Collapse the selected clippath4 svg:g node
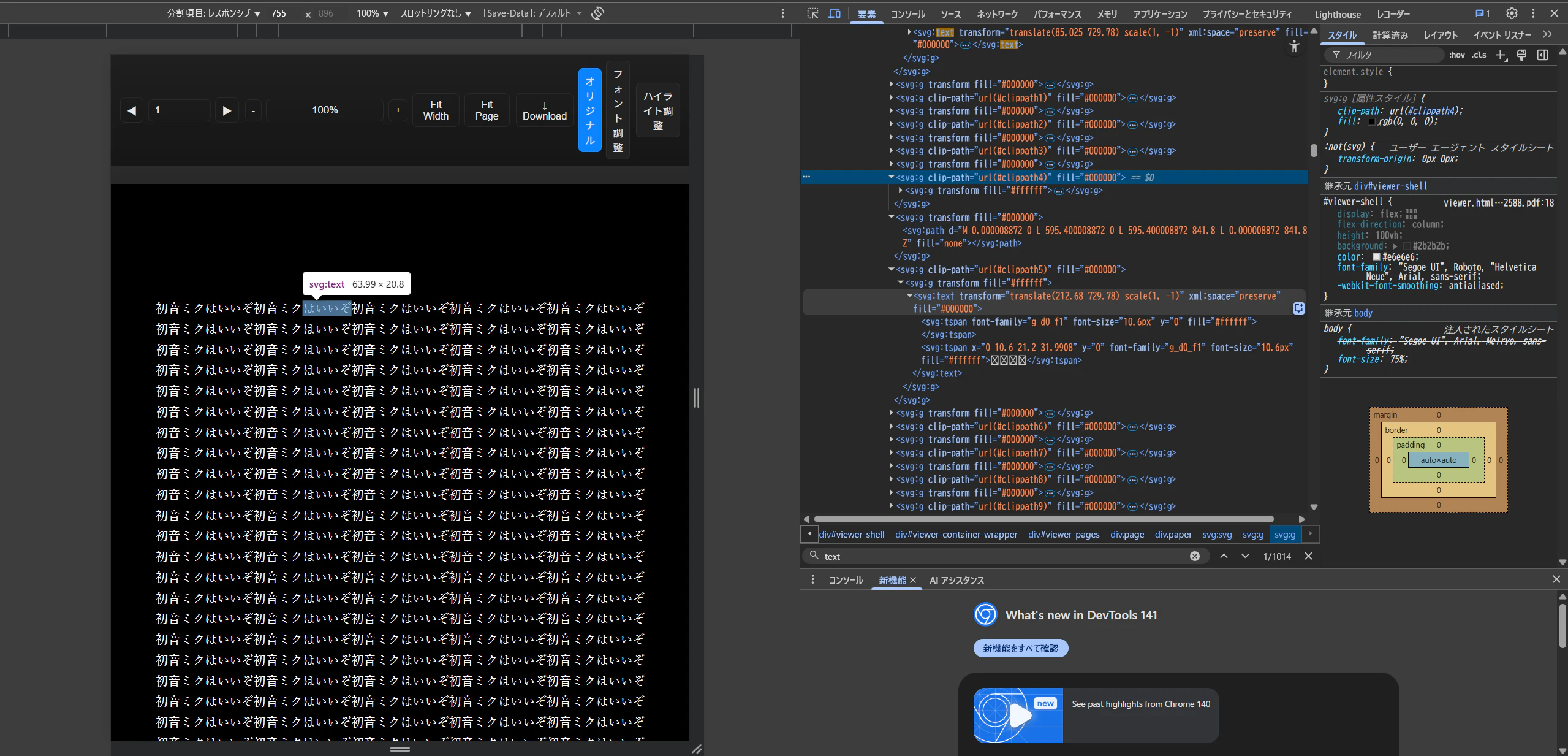The image size is (1568, 756). 892,177
